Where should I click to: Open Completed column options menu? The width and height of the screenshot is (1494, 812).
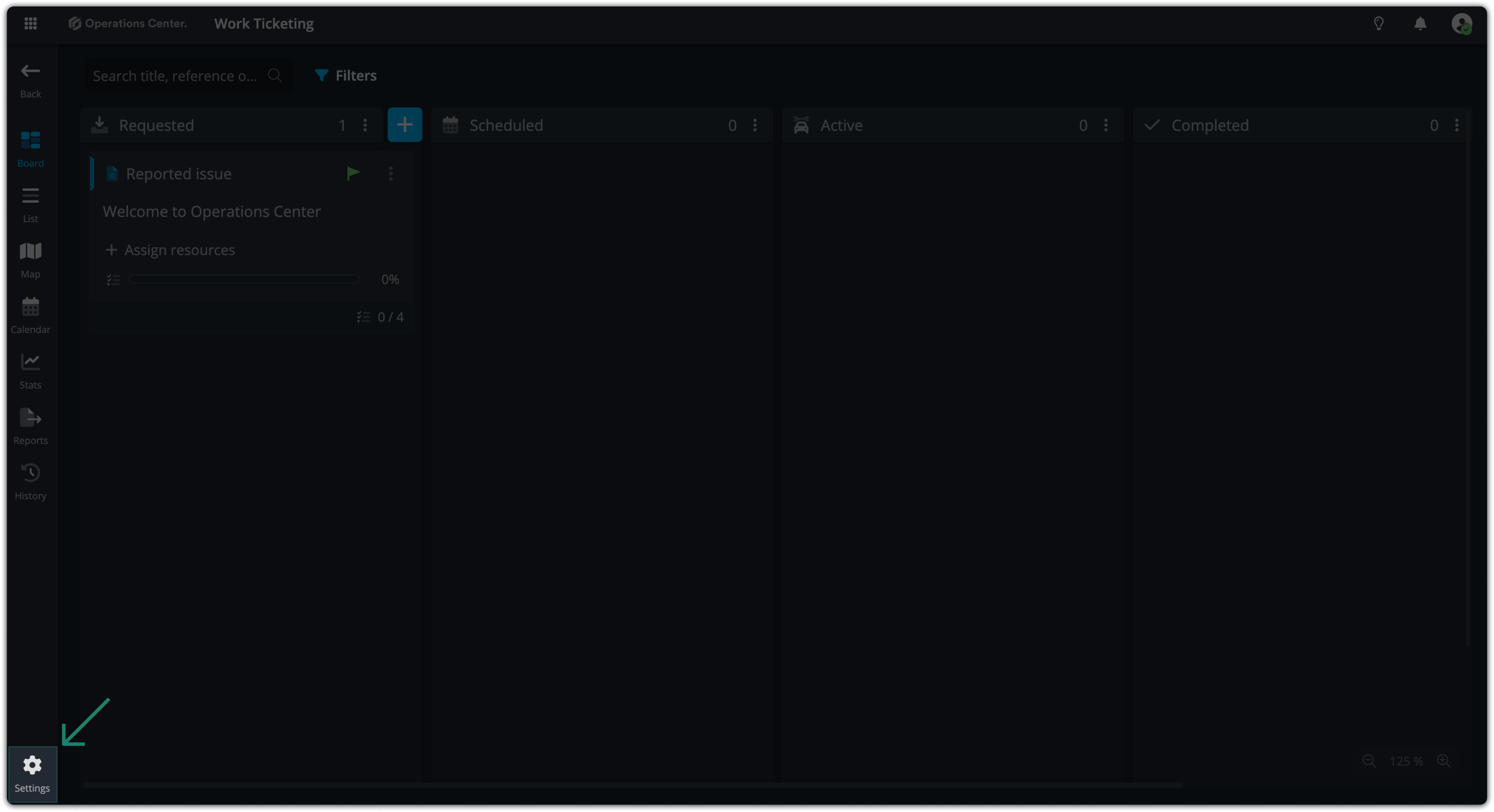tap(1456, 125)
